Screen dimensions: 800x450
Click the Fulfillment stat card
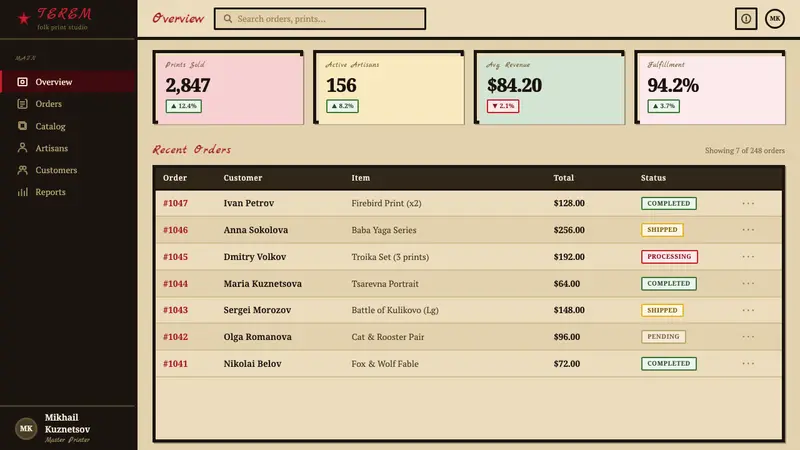pyautogui.click(x=710, y=87)
